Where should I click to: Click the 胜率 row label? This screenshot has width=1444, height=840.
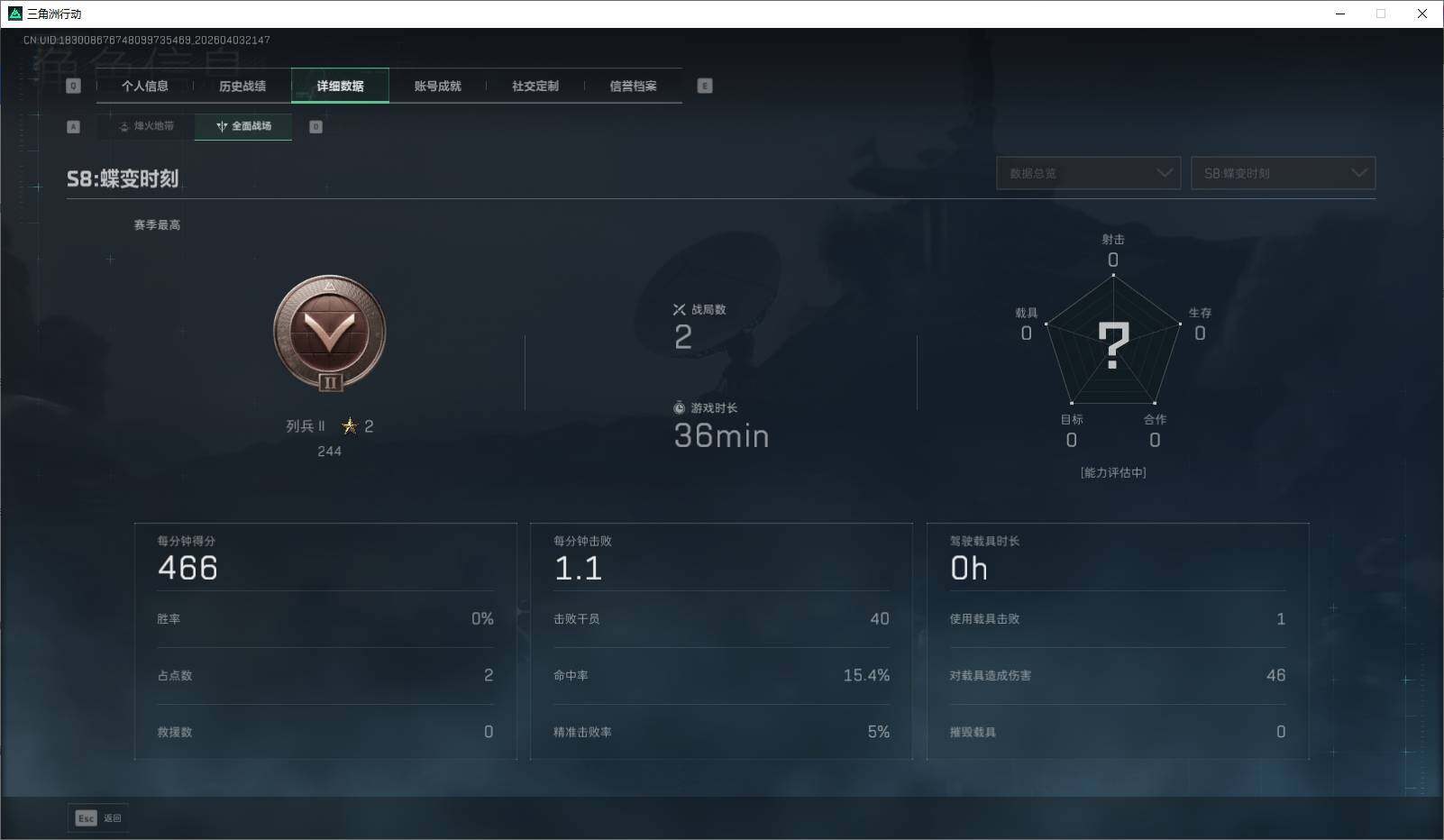(x=169, y=619)
